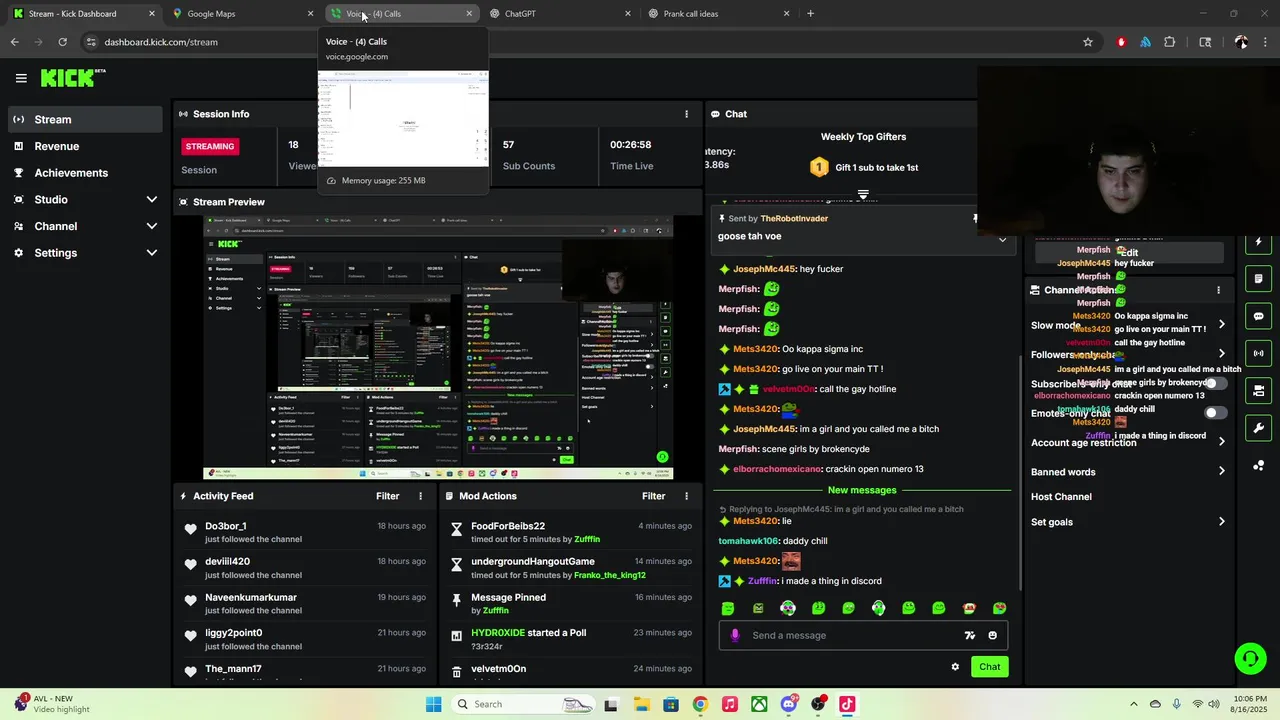Image resolution: width=1280 pixels, height=720 pixels.
Task: Click the 7TV emotes icon
Action: click(x=969, y=635)
